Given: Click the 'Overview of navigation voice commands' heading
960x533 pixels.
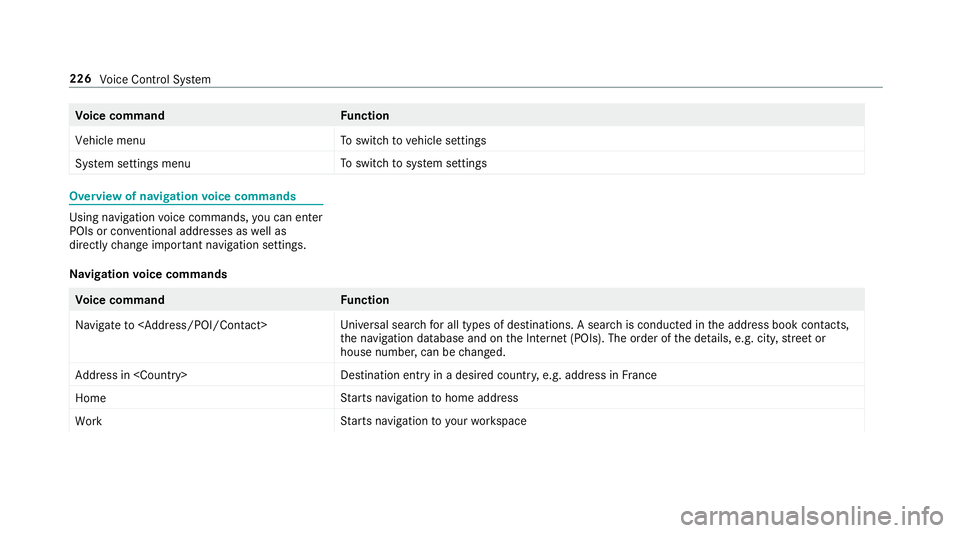Looking at the screenshot, I should (182, 196).
